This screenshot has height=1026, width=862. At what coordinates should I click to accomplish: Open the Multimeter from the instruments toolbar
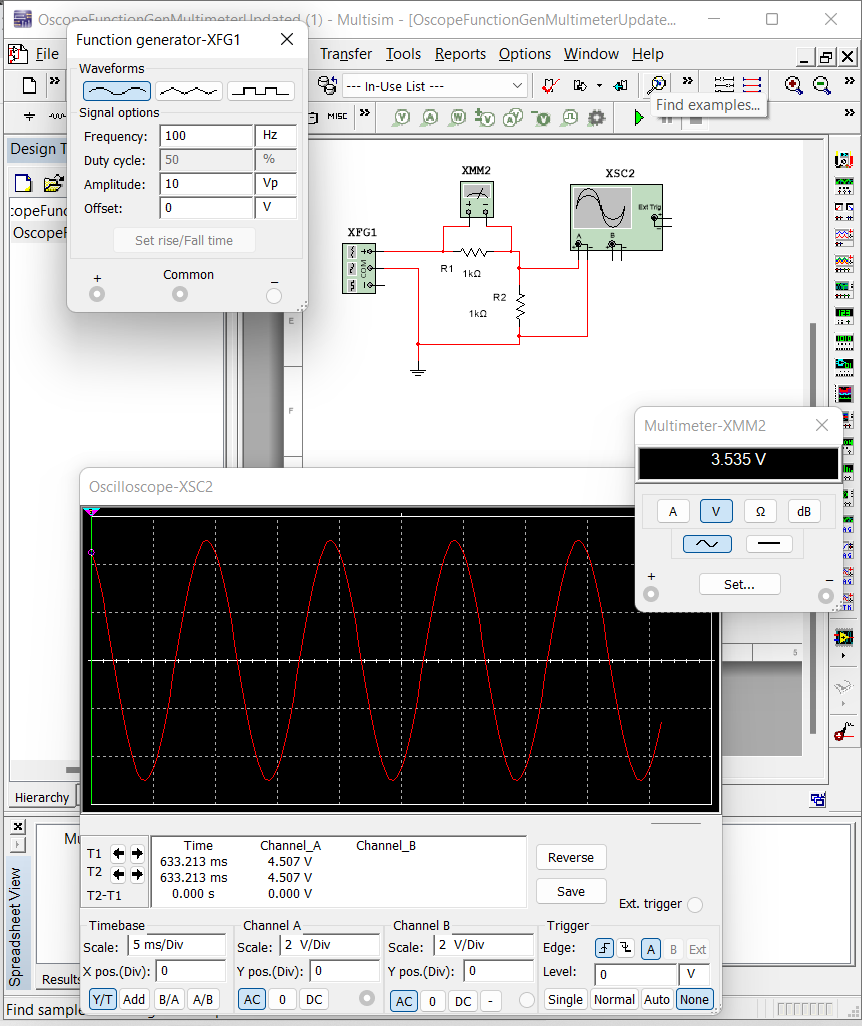click(845, 159)
